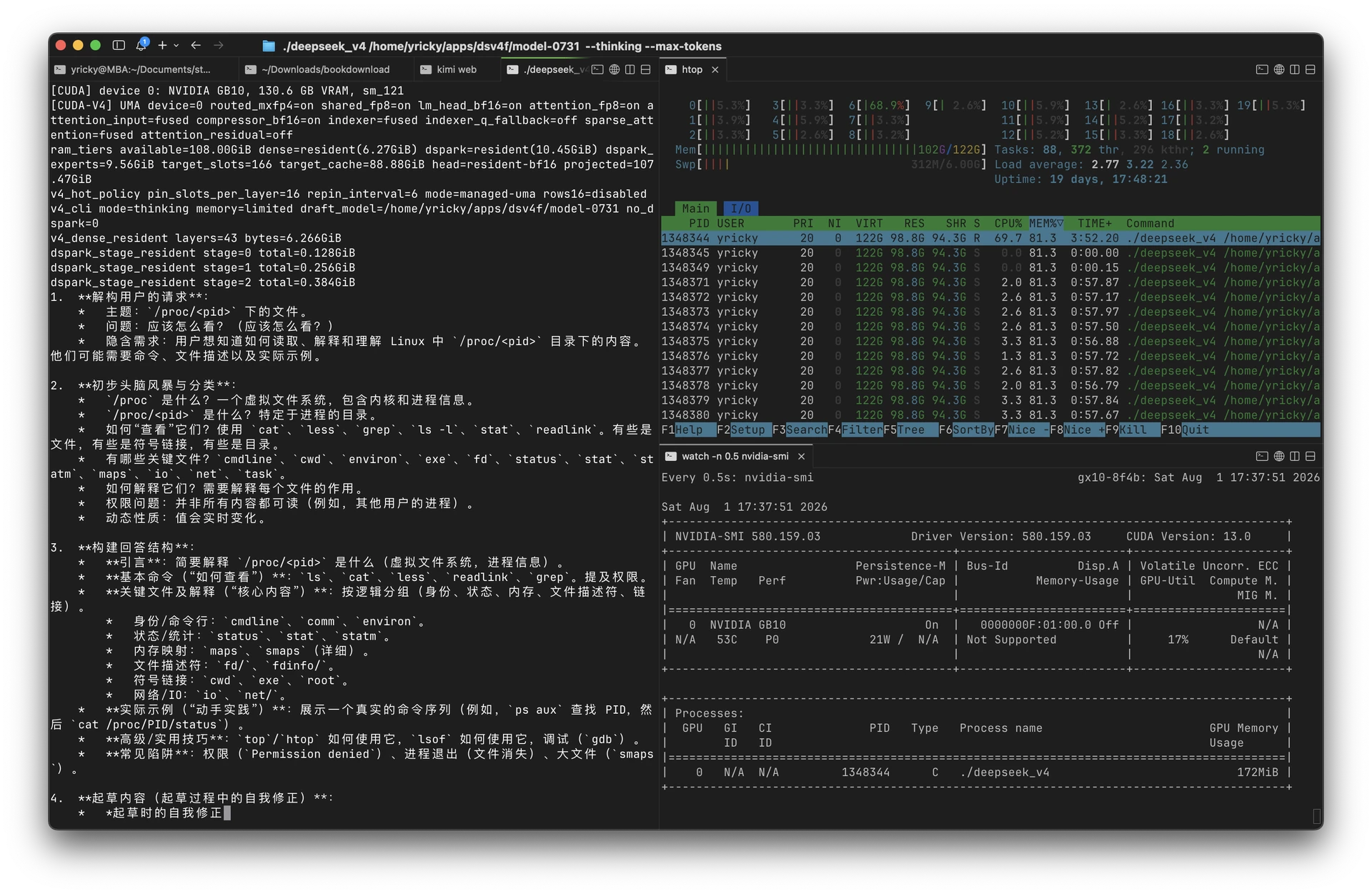Select the watch -n 0.5 nvidia-smi tab

[x=735, y=456]
